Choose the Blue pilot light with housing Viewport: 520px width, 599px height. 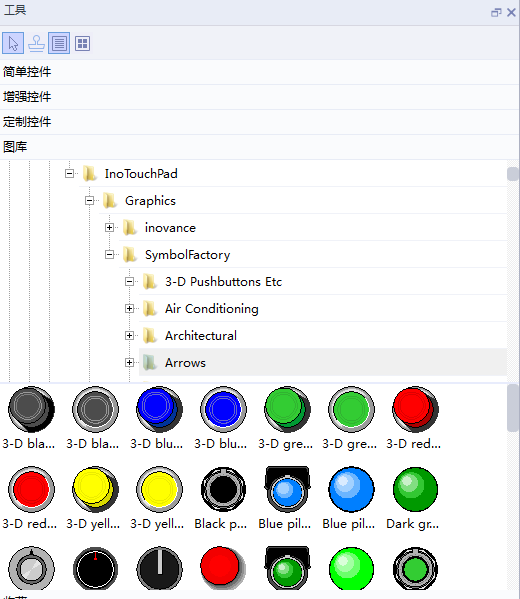287,489
